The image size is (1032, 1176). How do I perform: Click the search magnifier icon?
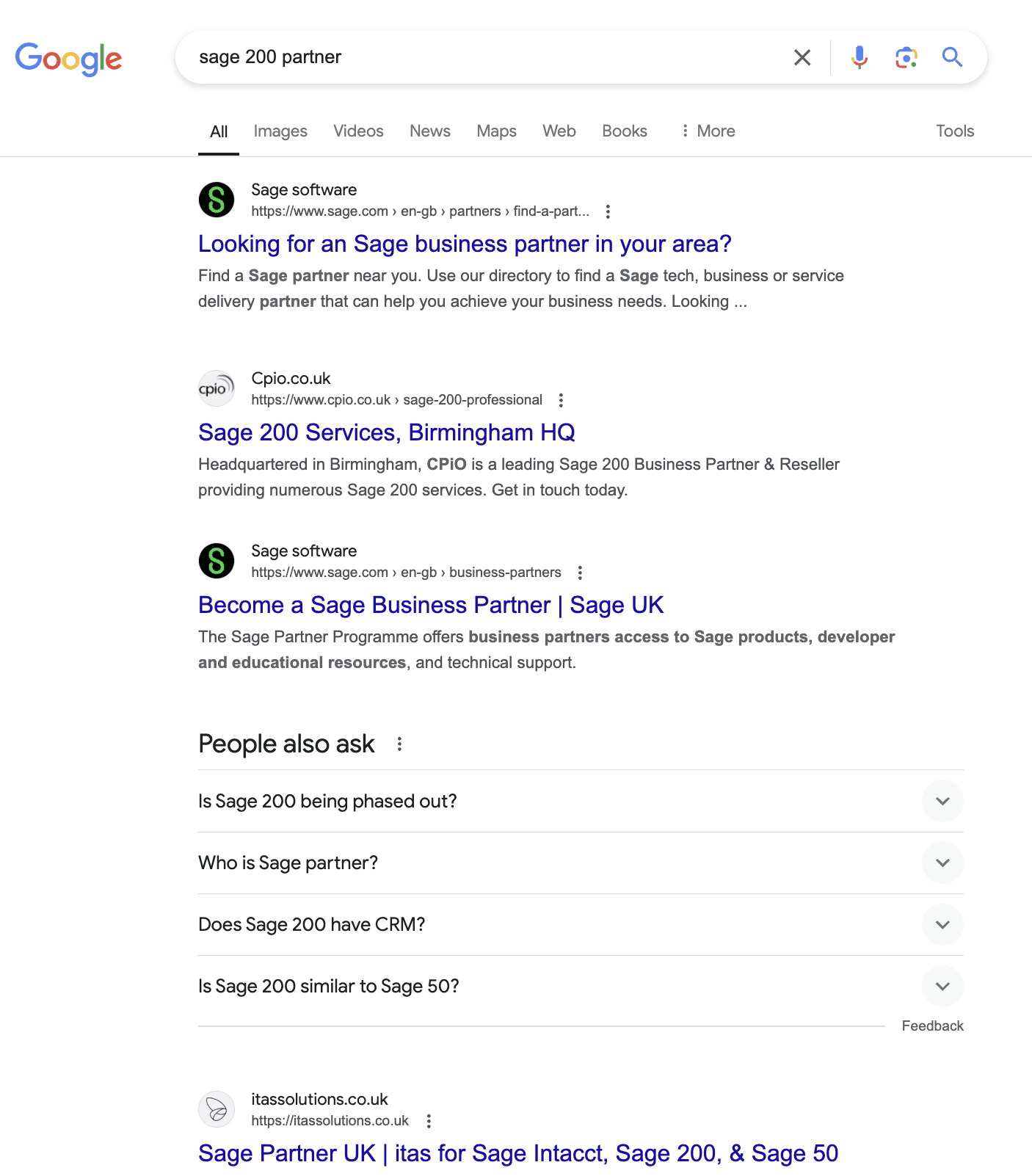click(952, 57)
